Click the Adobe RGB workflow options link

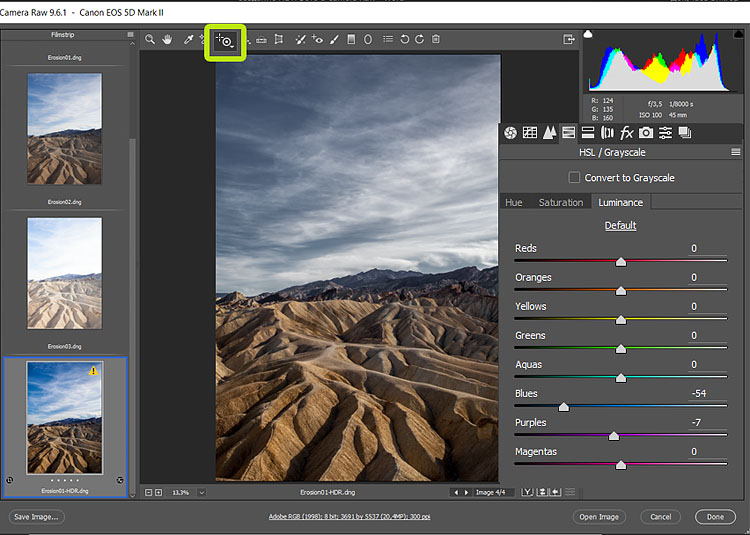click(347, 517)
